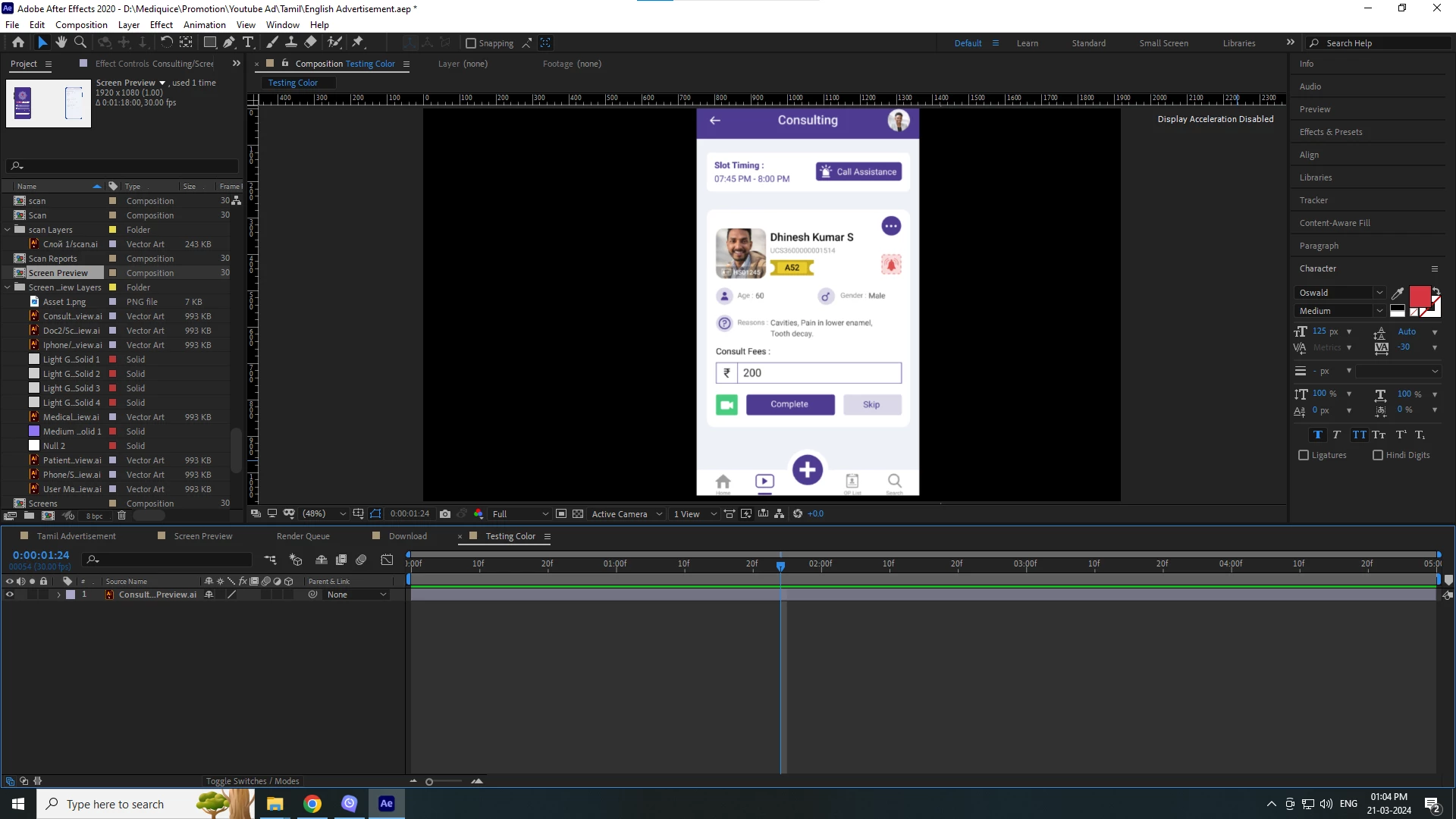Click Toggle Switches / Modes button
1456x819 pixels.
[253, 781]
